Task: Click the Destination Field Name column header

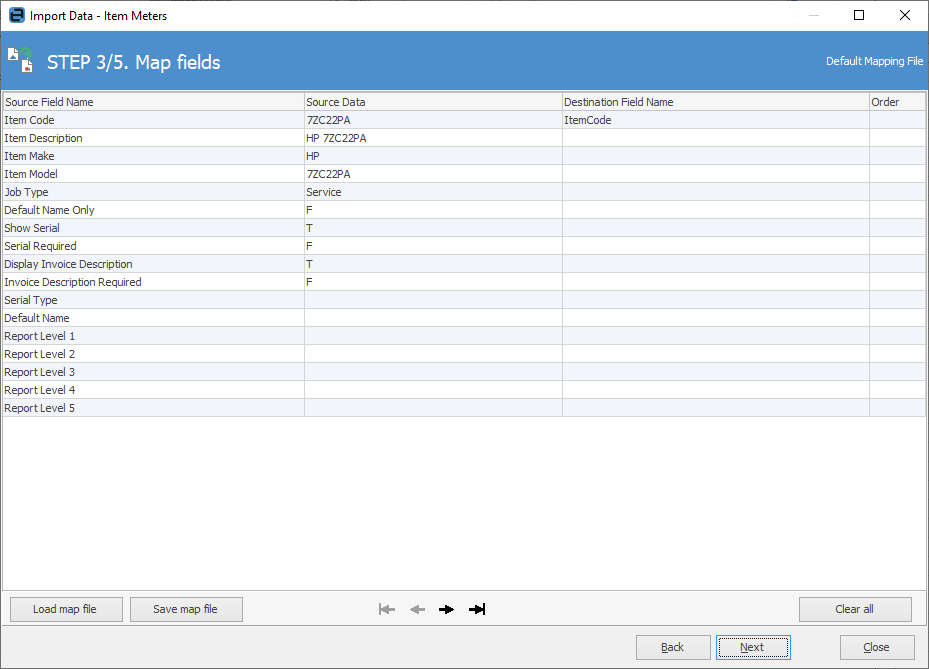Action: point(714,102)
